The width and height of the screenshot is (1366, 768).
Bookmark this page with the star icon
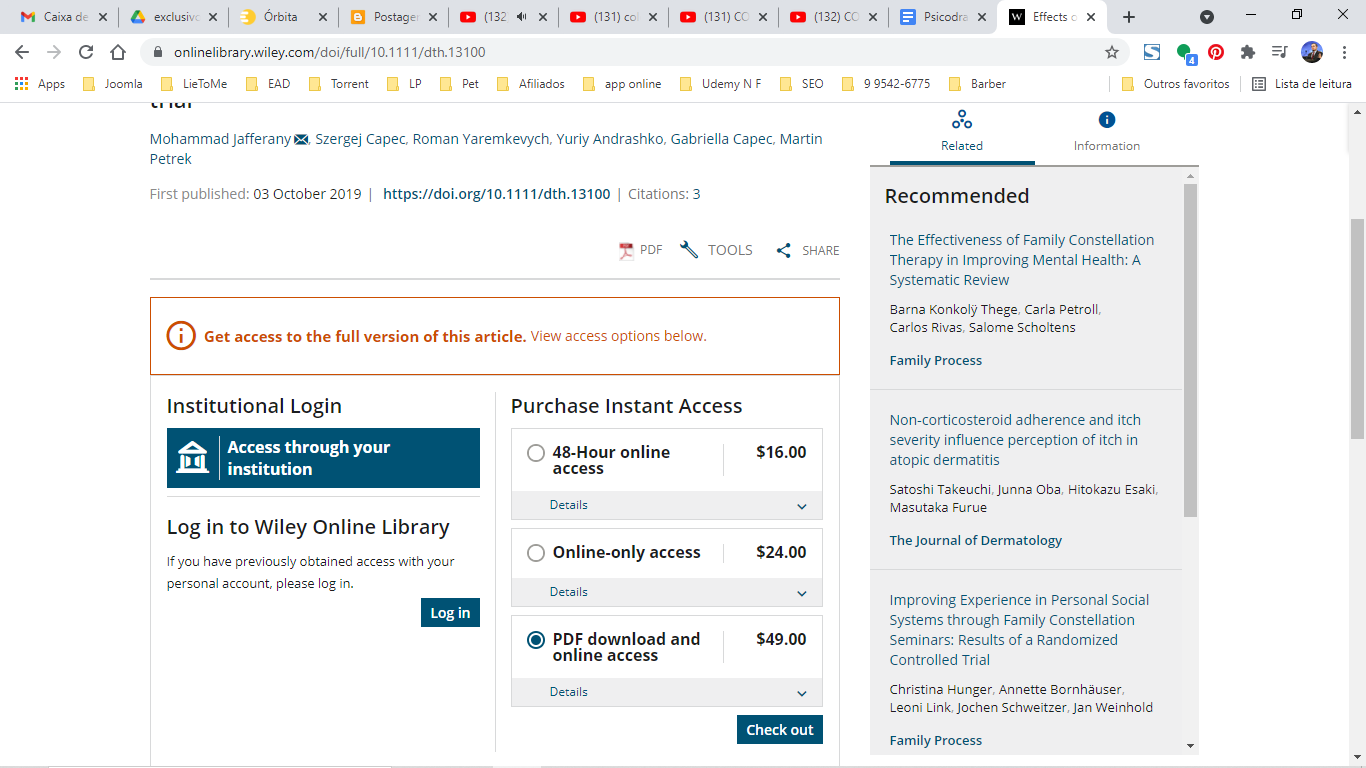[x=1112, y=52]
